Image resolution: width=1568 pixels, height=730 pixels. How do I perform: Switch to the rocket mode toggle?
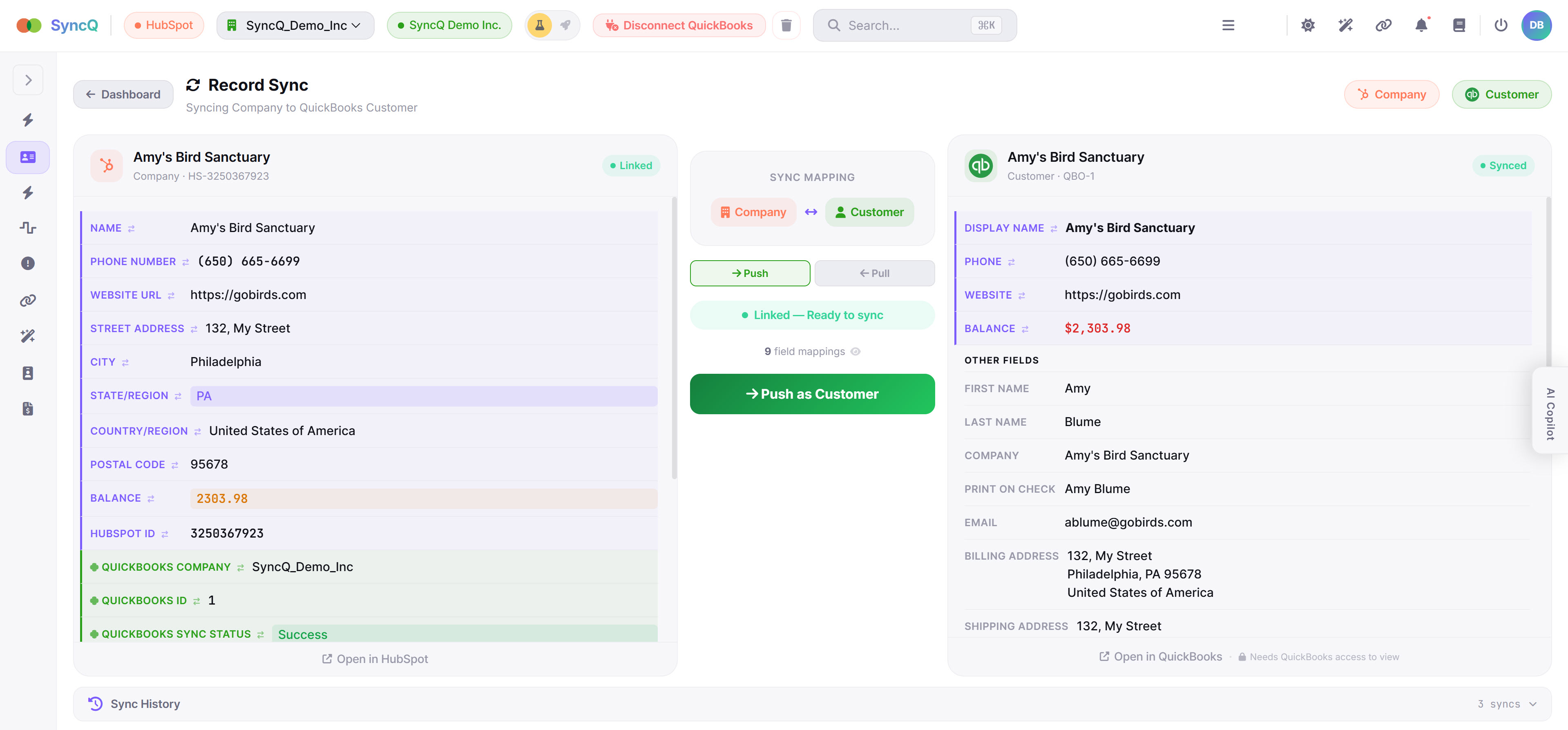pos(565,25)
